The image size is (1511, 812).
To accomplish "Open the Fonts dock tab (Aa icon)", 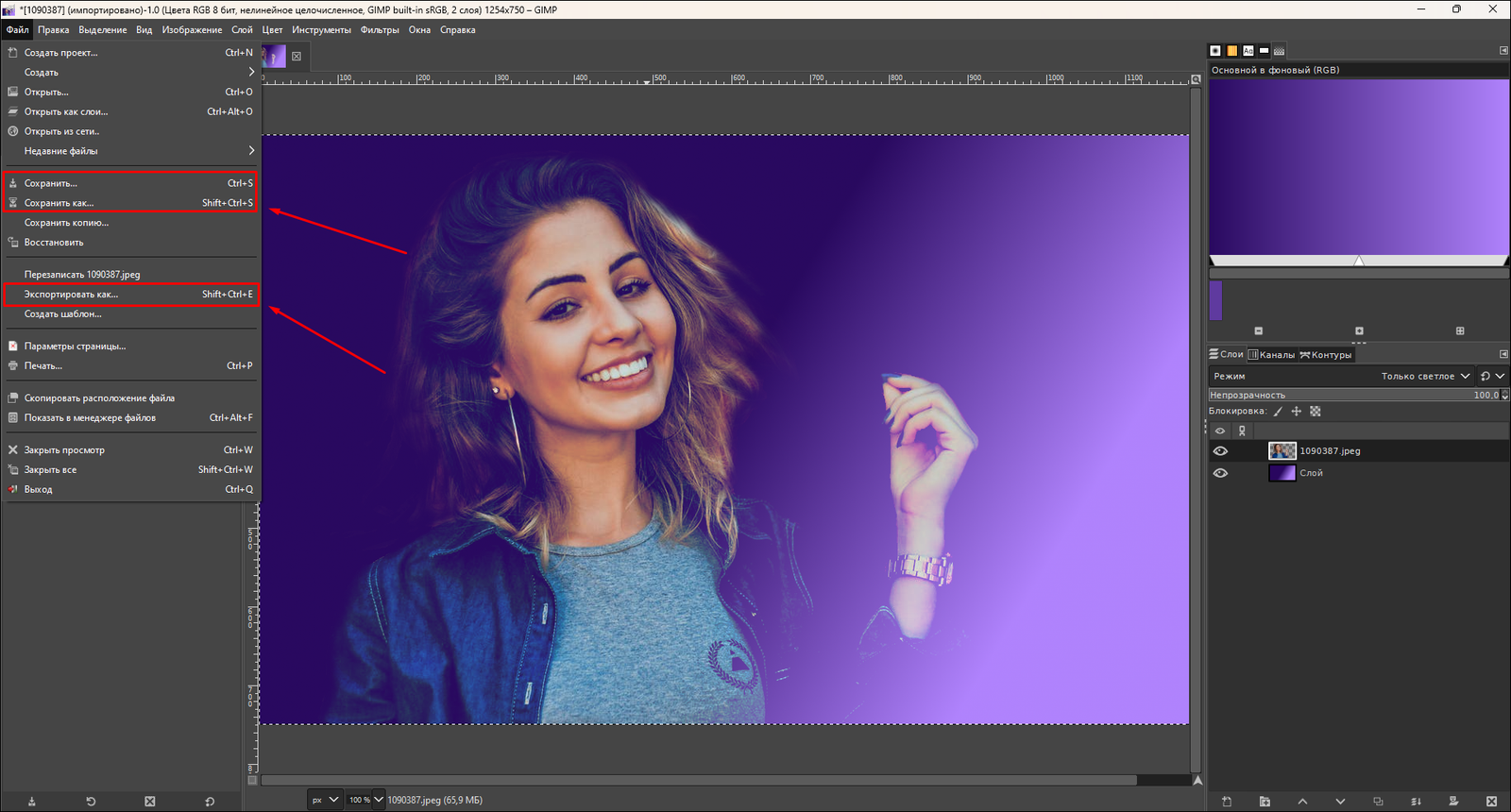I will tap(1248, 51).
